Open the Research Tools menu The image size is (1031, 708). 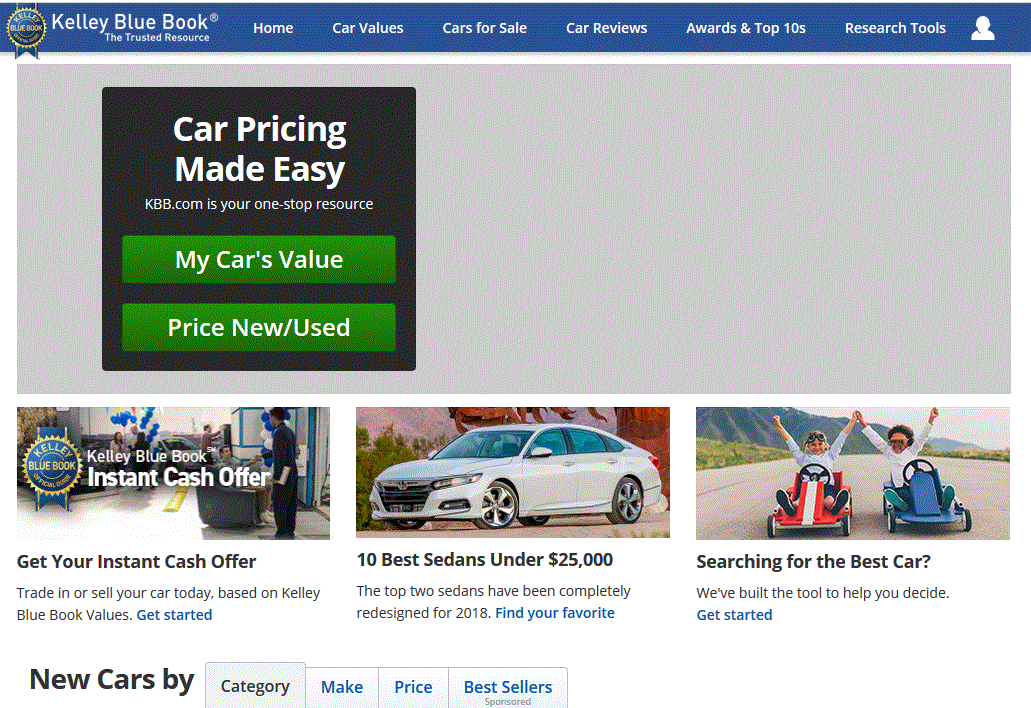point(895,28)
